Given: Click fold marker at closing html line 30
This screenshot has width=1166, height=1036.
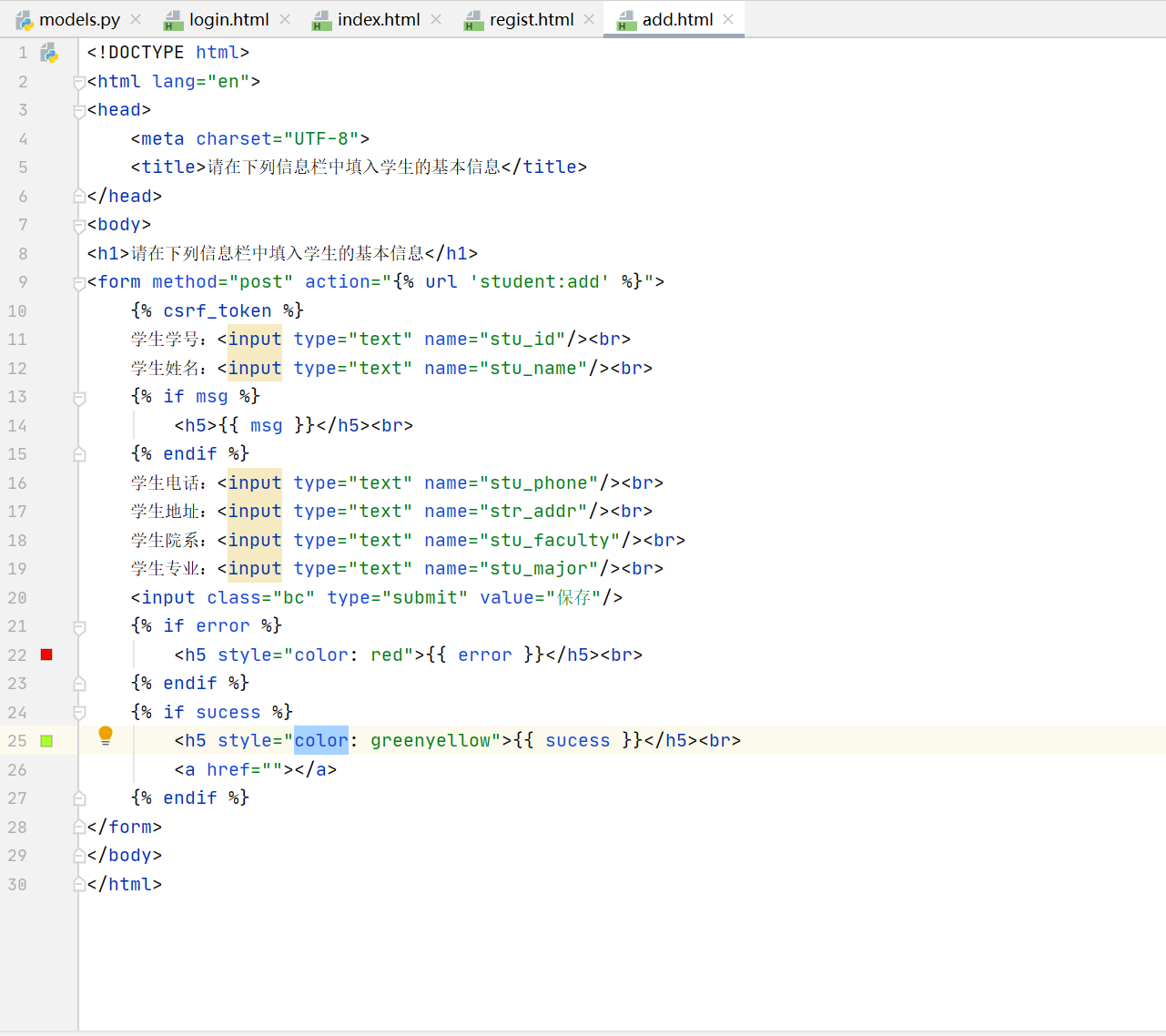Looking at the screenshot, I should 79,885.
